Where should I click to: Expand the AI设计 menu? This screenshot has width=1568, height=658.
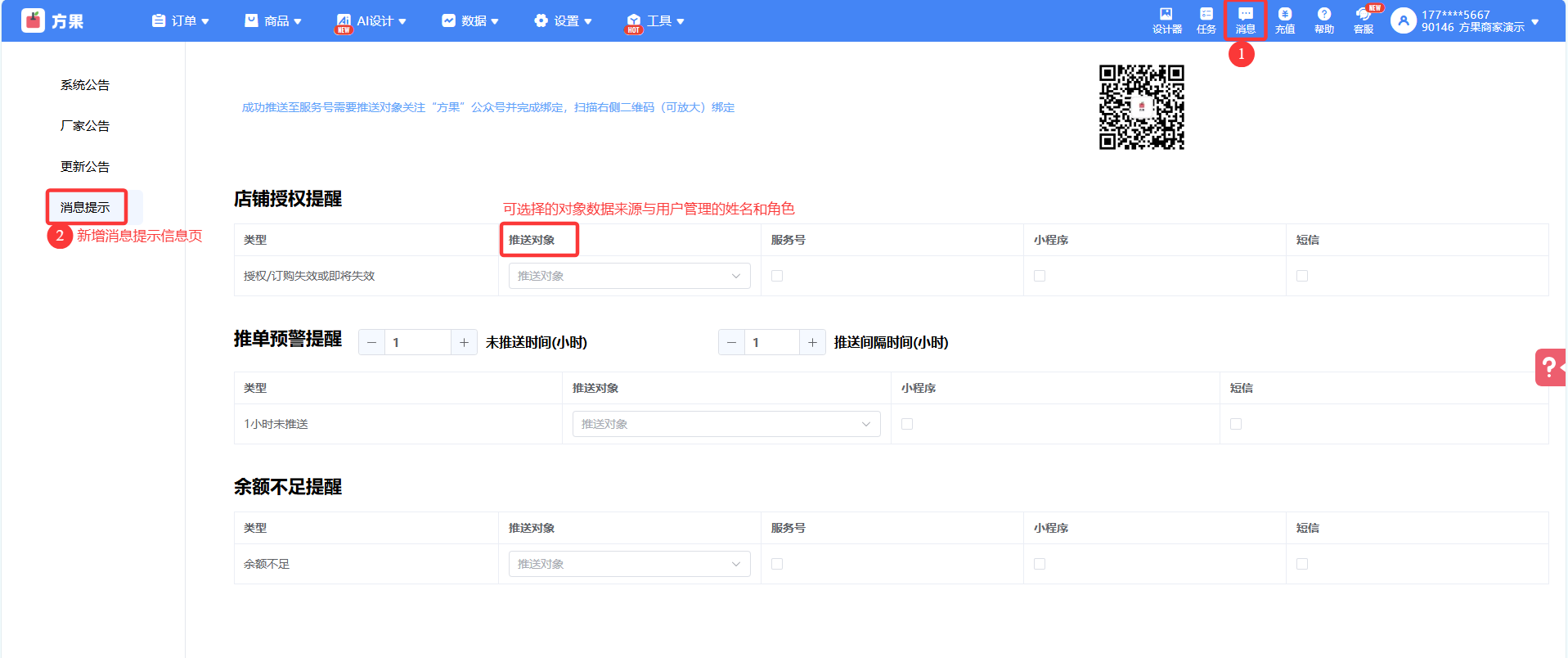pyautogui.click(x=371, y=20)
